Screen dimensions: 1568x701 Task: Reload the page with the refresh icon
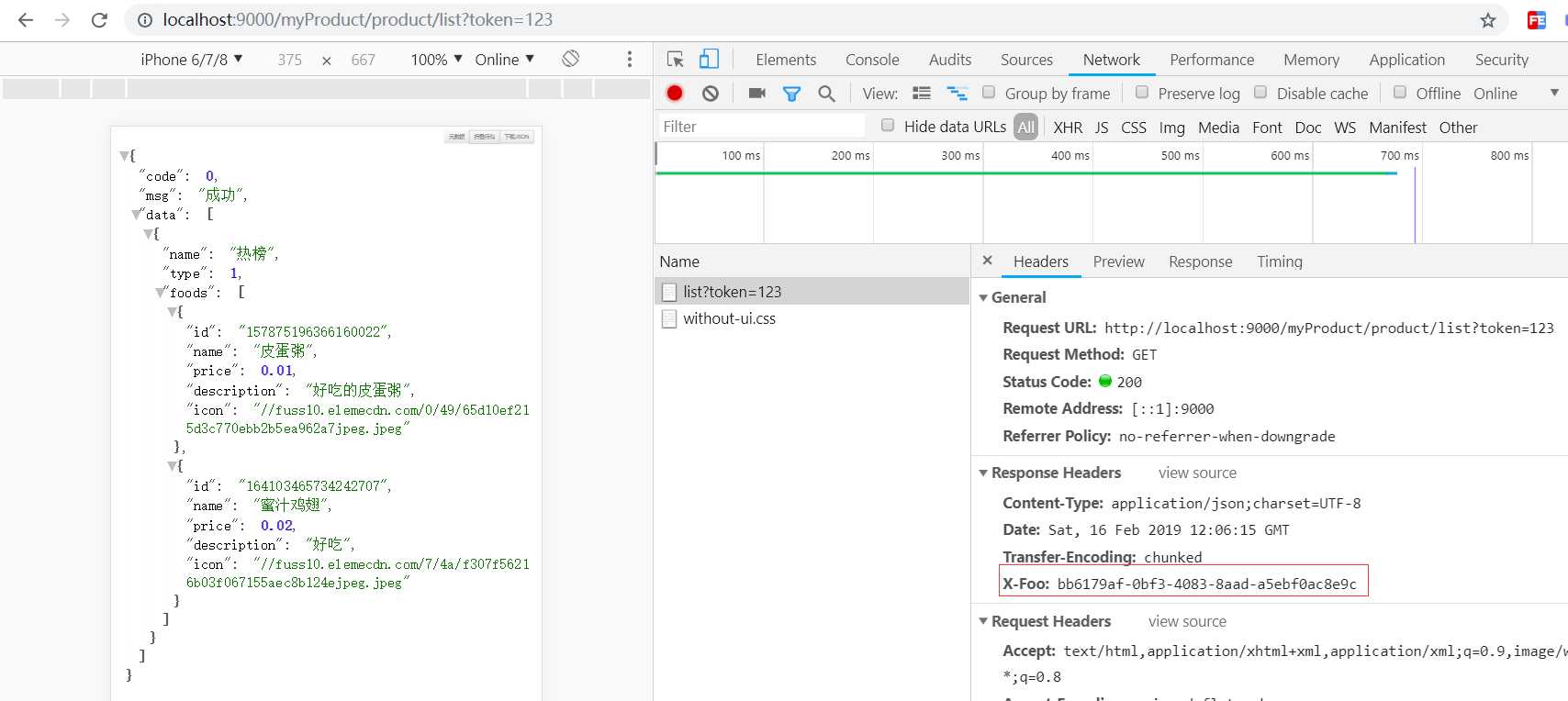click(x=99, y=19)
